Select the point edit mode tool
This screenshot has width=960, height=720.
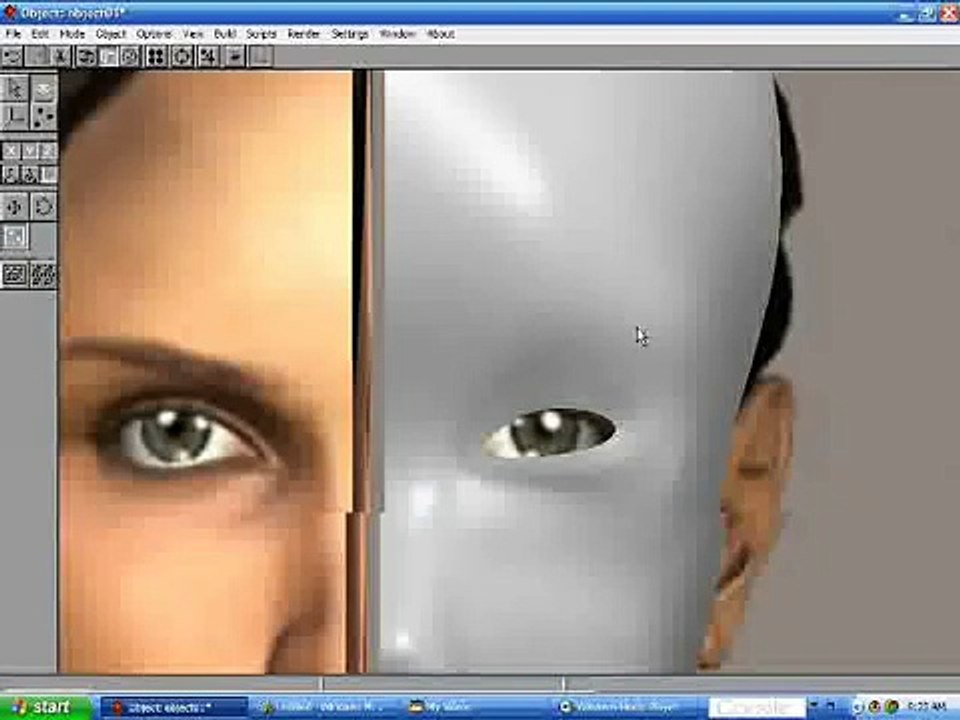43,116
